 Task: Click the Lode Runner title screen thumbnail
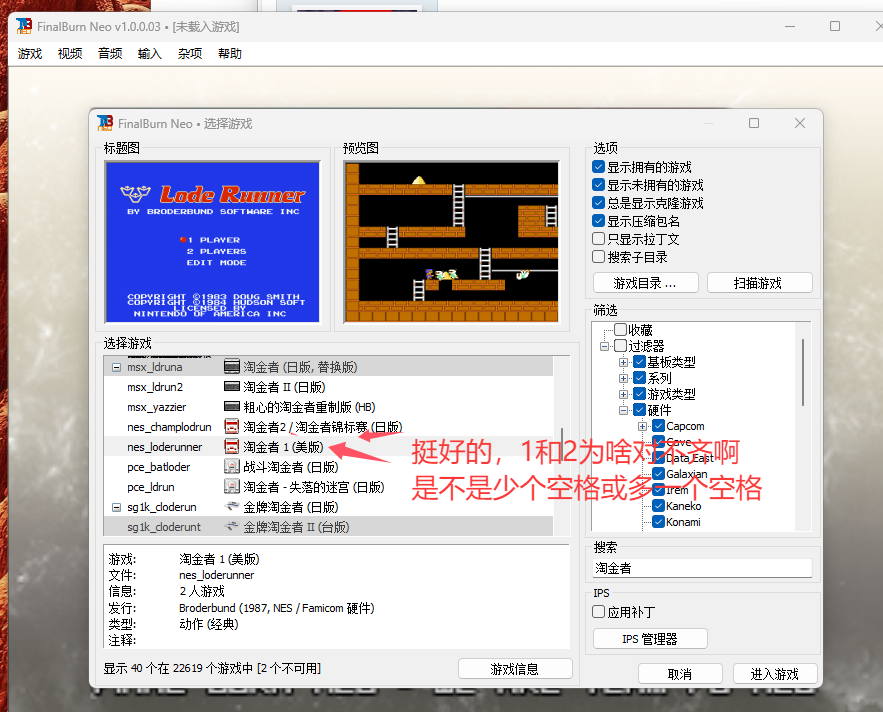coord(212,242)
